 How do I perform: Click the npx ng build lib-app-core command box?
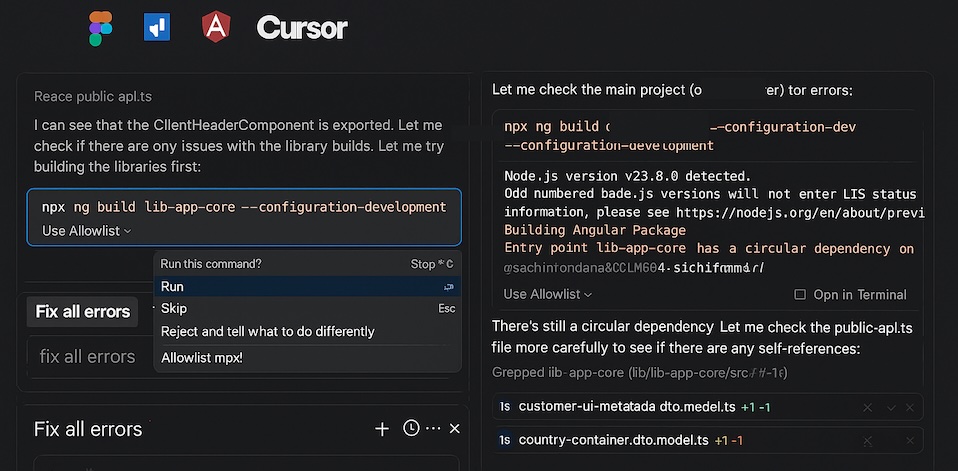pyautogui.click(x=244, y=207)
